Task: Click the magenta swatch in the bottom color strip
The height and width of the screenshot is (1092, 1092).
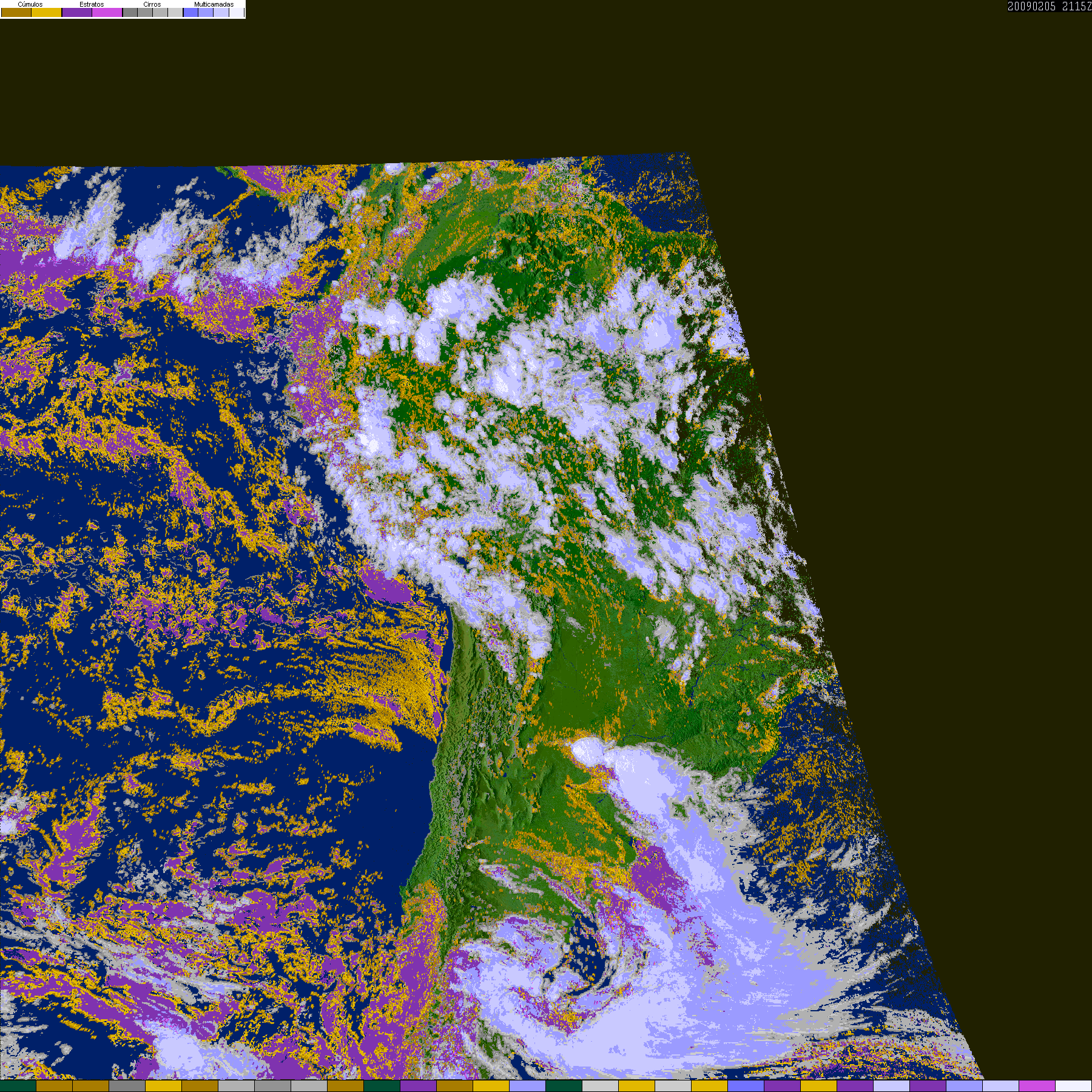Action: [1037, 1086]
